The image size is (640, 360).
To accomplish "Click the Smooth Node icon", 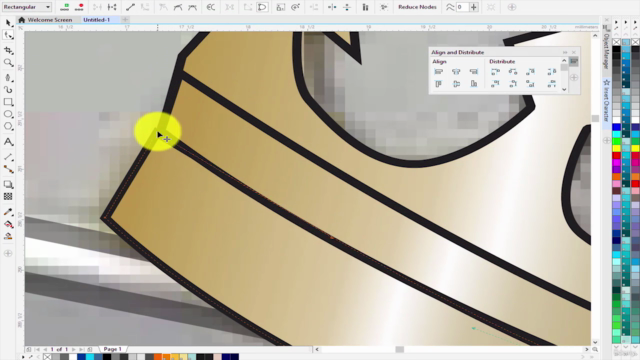I will click(x=178, y=7).
